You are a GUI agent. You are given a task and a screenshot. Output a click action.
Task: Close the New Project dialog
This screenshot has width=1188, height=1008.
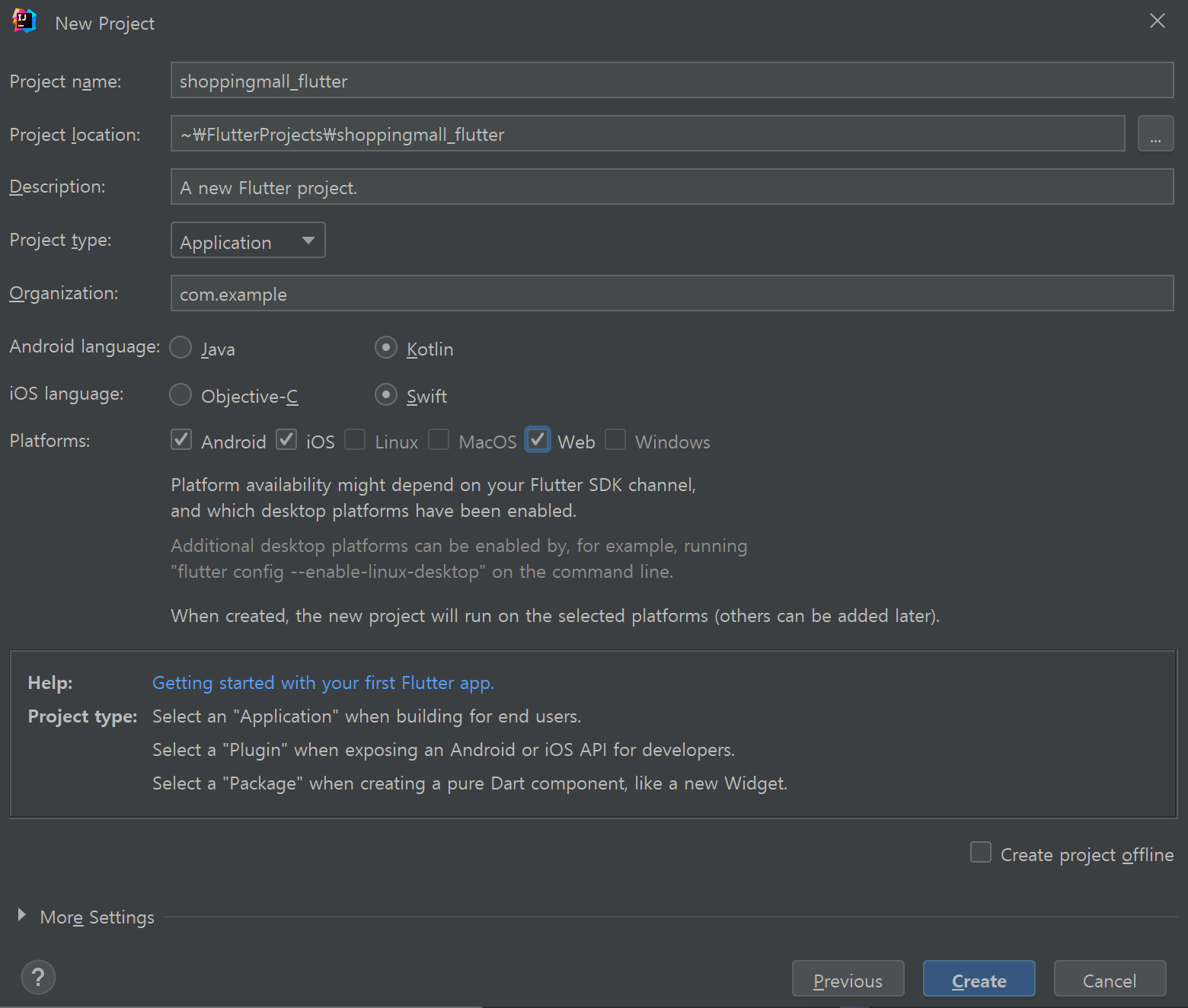click(1157, 21)
